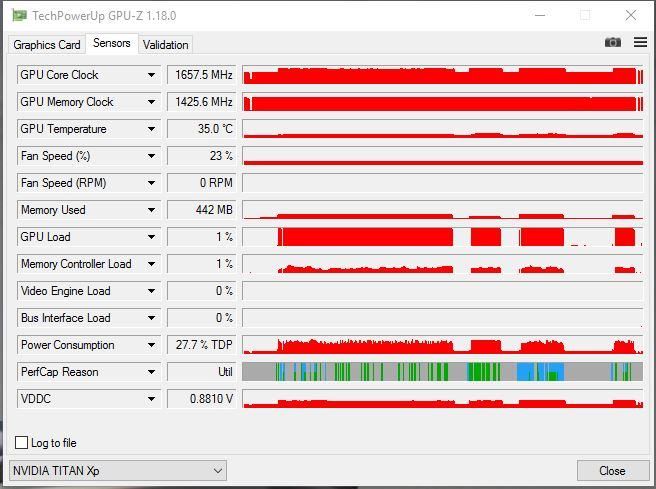Click the 442 MB memory used value
Image resolution: width=656 pixels, height=489 pixels.
coord(202,210)
